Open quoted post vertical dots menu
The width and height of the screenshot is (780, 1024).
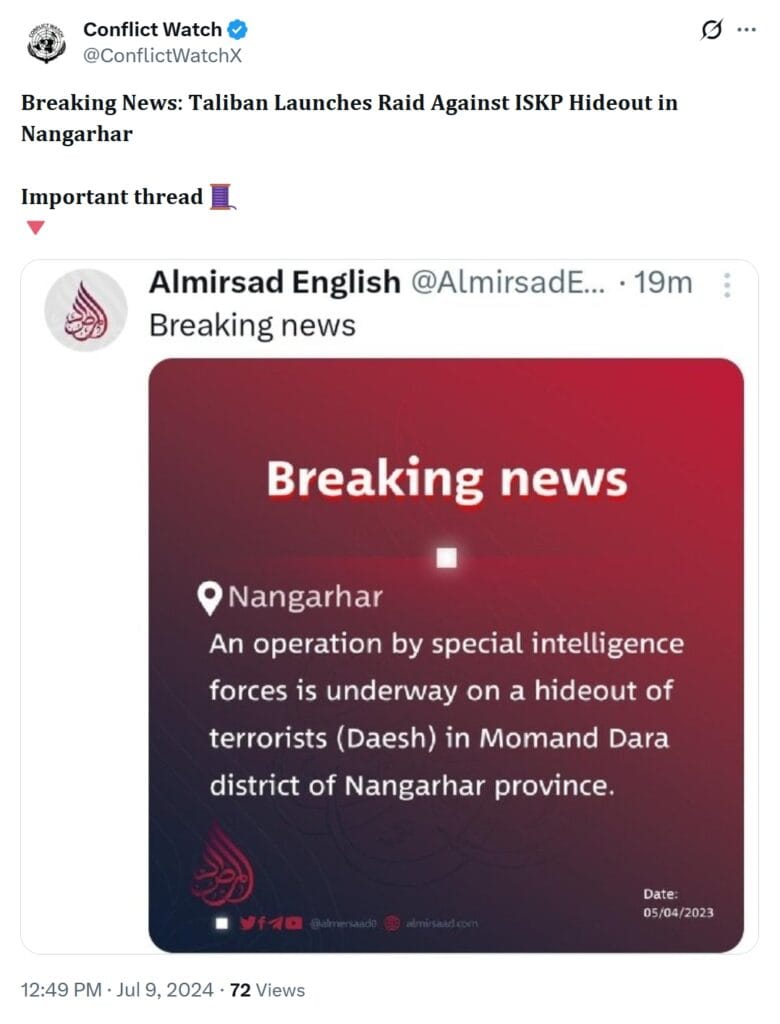click(727, 284)
